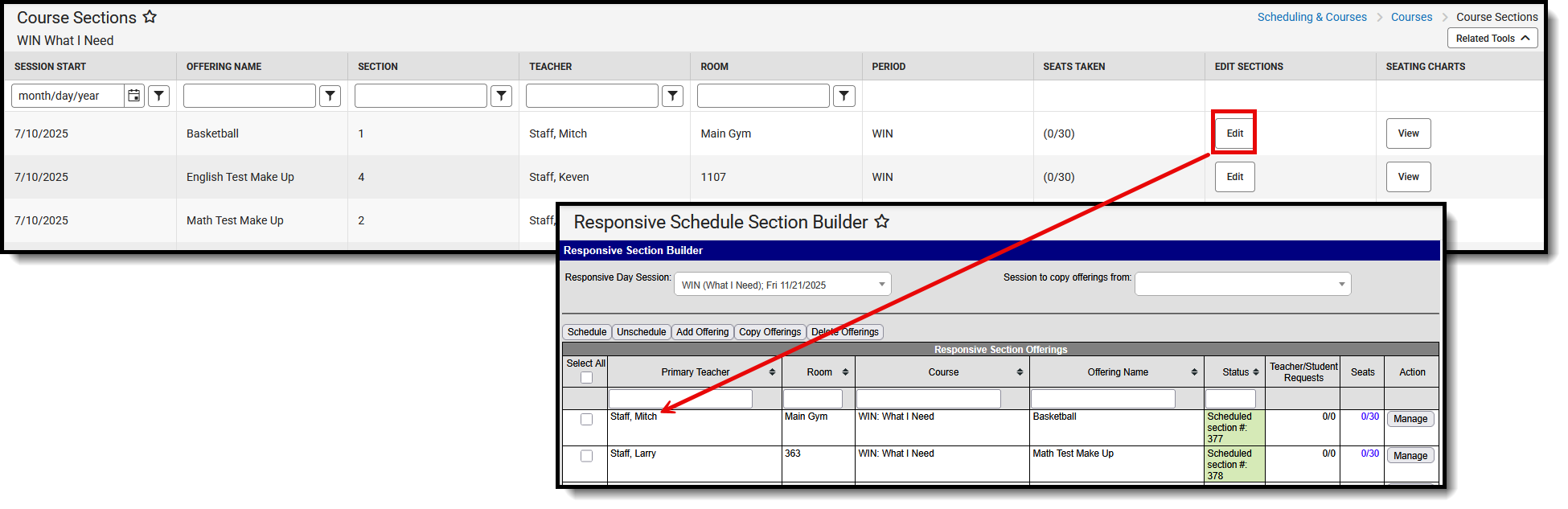The height and width of the screenshot is (509, 1568).
Task: Open the Responsive Day Session dropdown
Action: click(x=782, y=285)
